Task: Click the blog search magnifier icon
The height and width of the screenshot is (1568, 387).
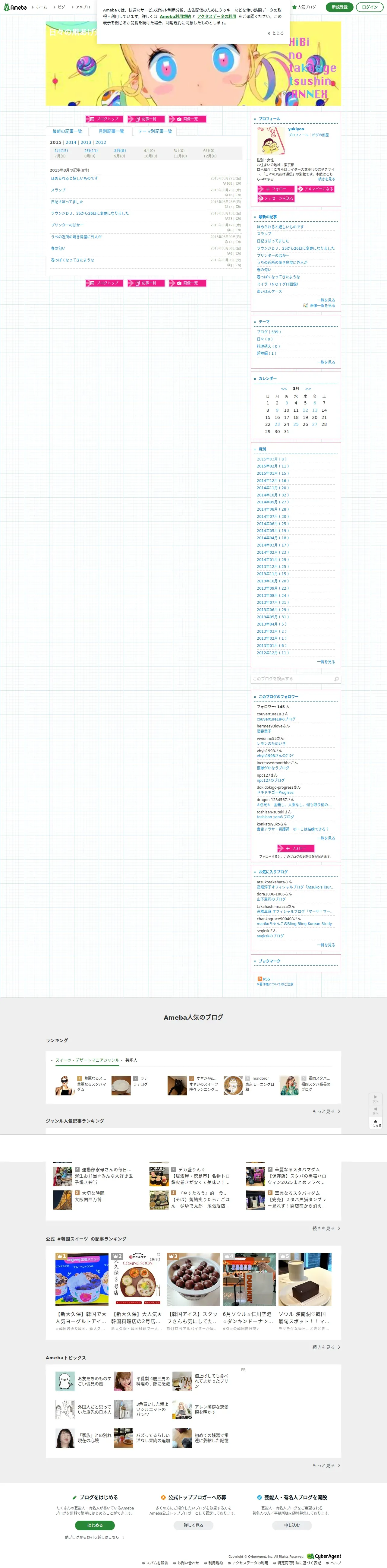Action: pyautogui.click(x=336, y=679)
